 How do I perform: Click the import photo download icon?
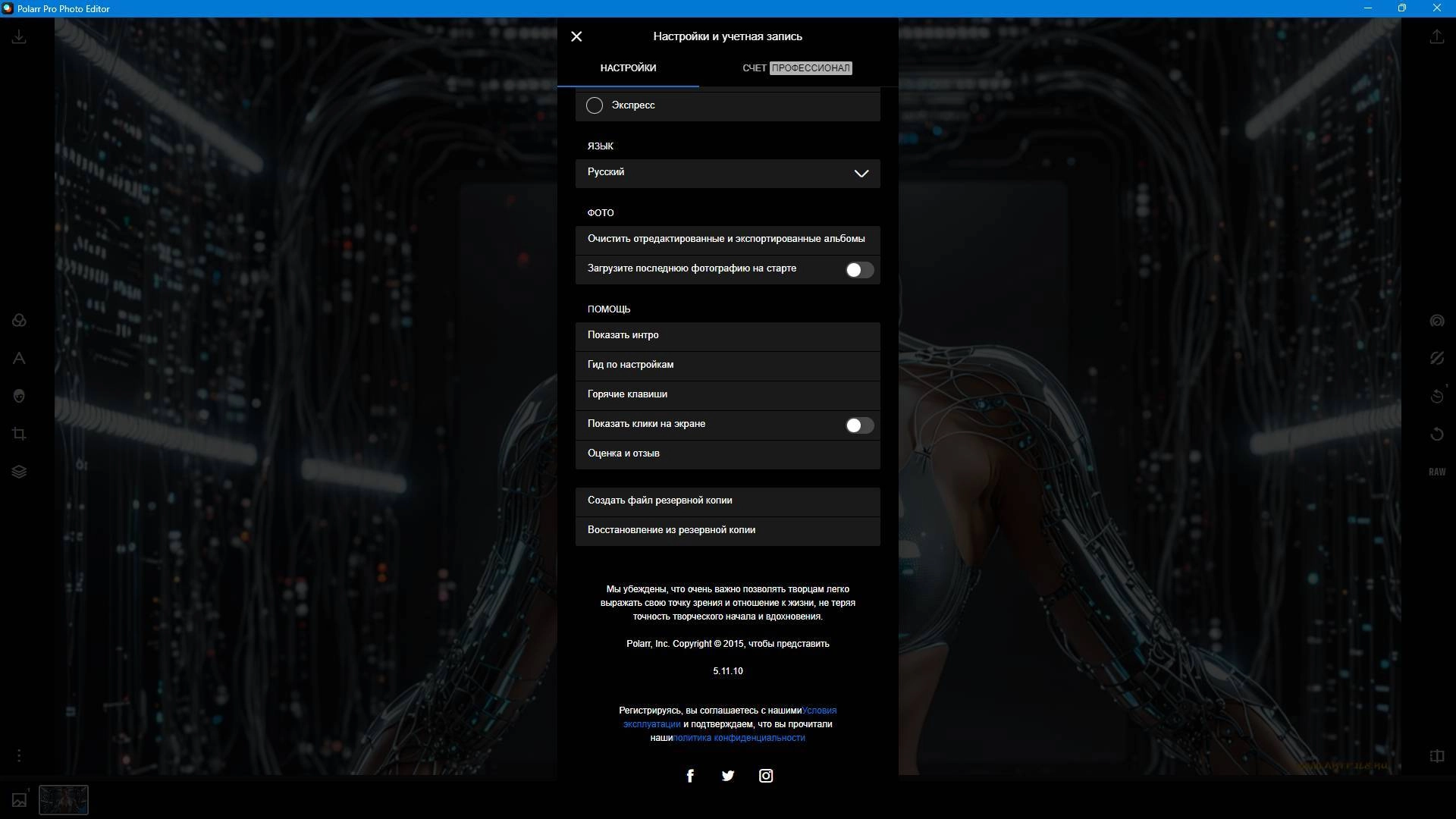(x=19, y=36)
